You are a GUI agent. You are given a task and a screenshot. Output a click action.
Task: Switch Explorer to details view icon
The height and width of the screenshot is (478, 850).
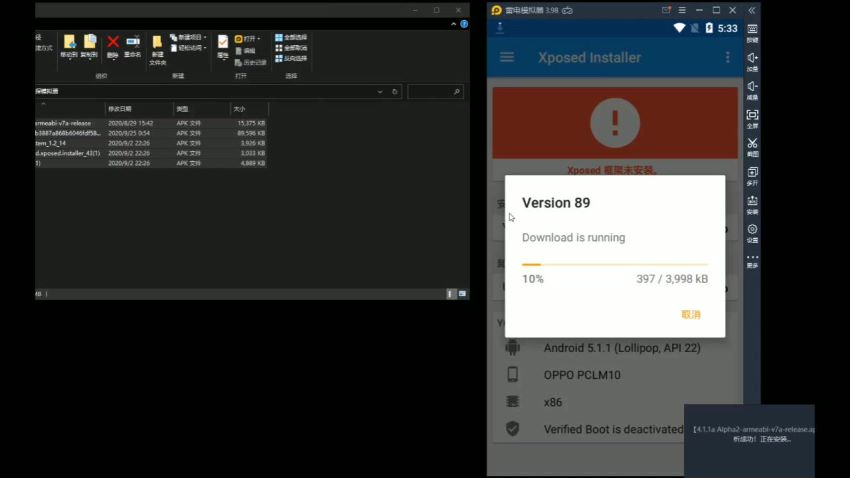[x=450, y=294]
